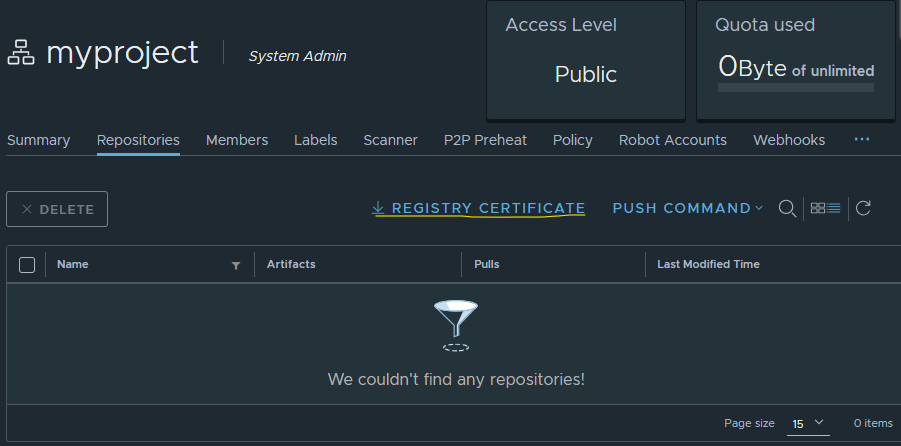
Task: Open the more tabs ellipsis menu
Action: (x=862, y=140)
